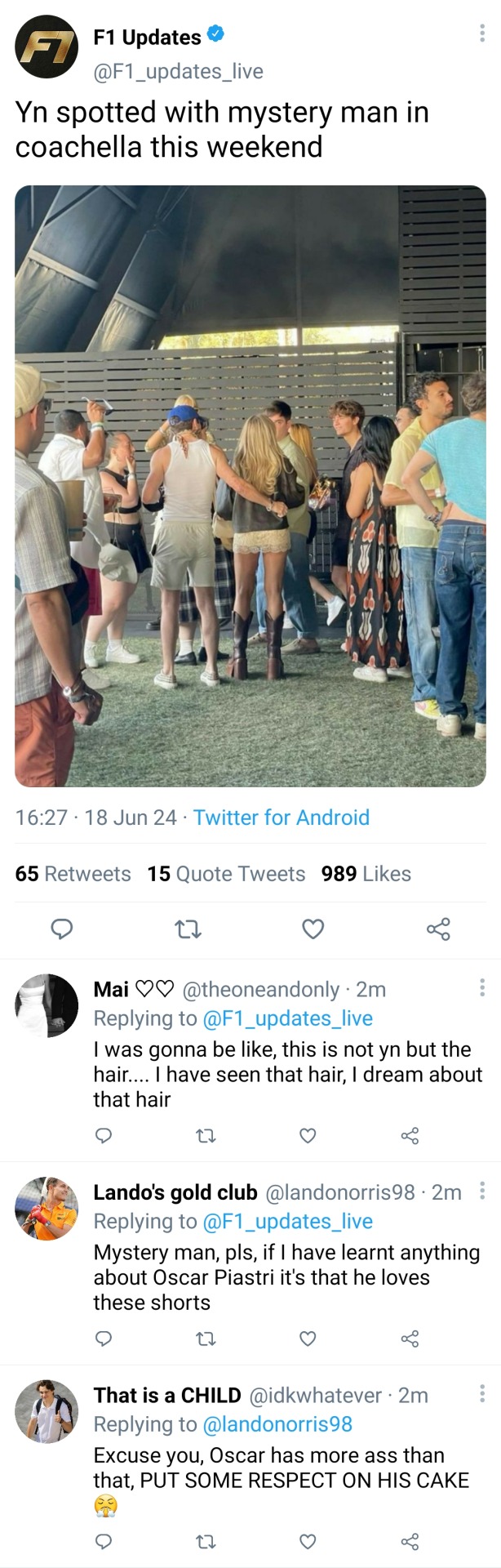Like the F1 Updates main tweet

click(x=313, y=929)
